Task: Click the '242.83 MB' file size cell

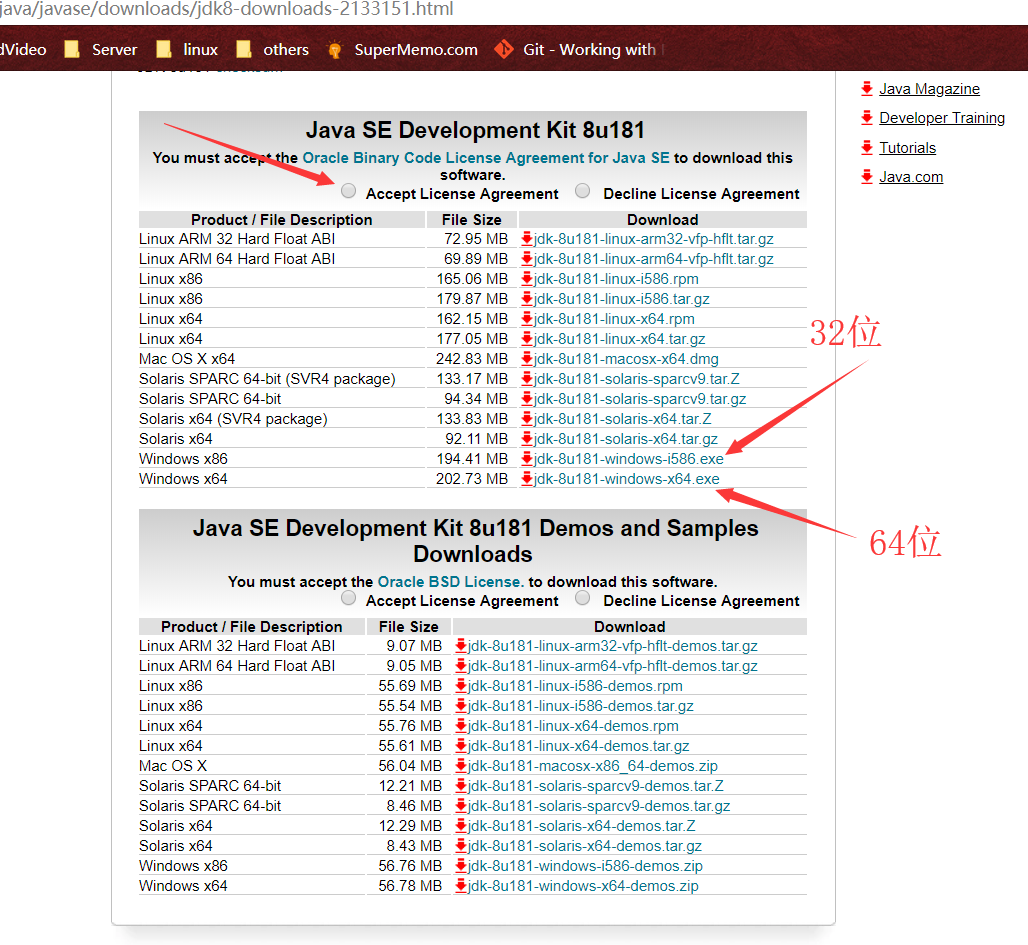Action: 472,359
